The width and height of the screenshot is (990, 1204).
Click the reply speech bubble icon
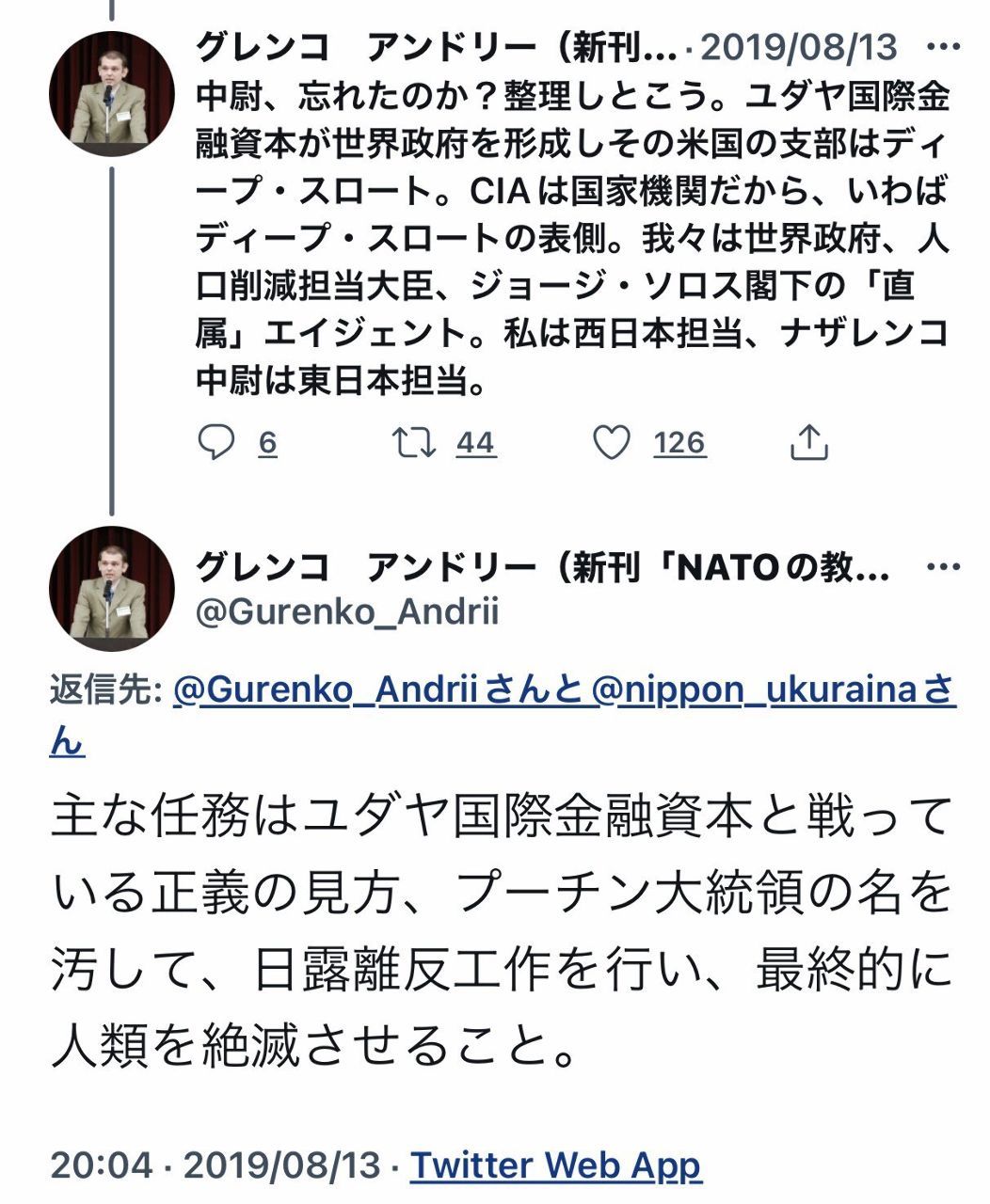(216, 442)
